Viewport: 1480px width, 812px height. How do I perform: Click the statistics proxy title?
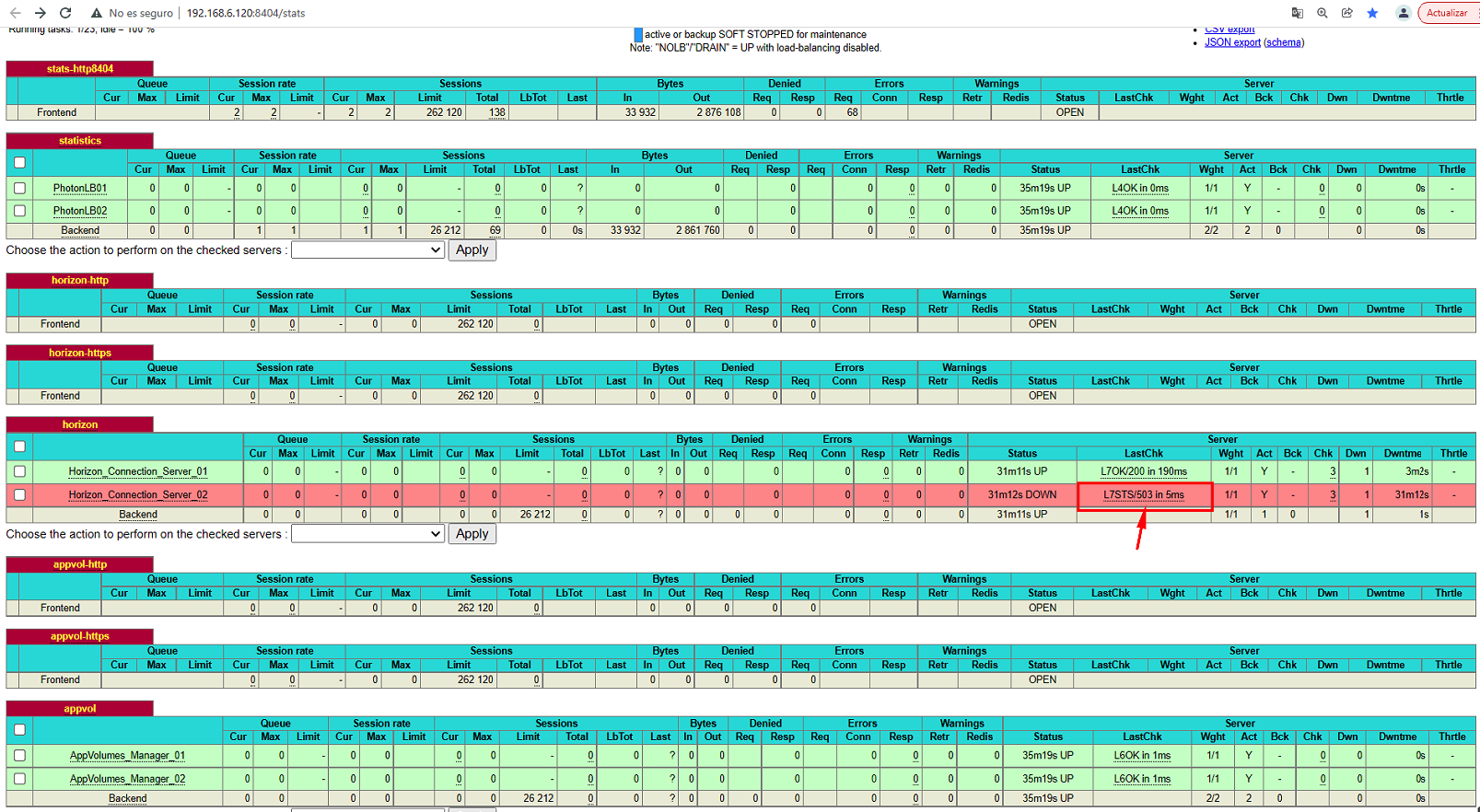coord(80,141)
